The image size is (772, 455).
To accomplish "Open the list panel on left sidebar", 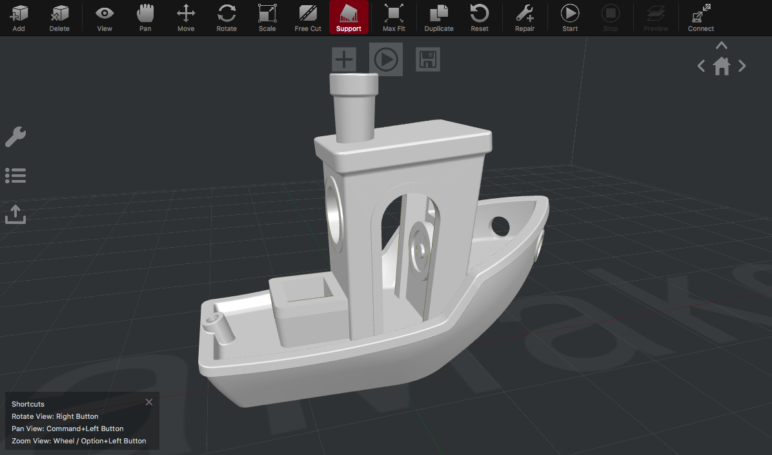I will pos(15,176).
